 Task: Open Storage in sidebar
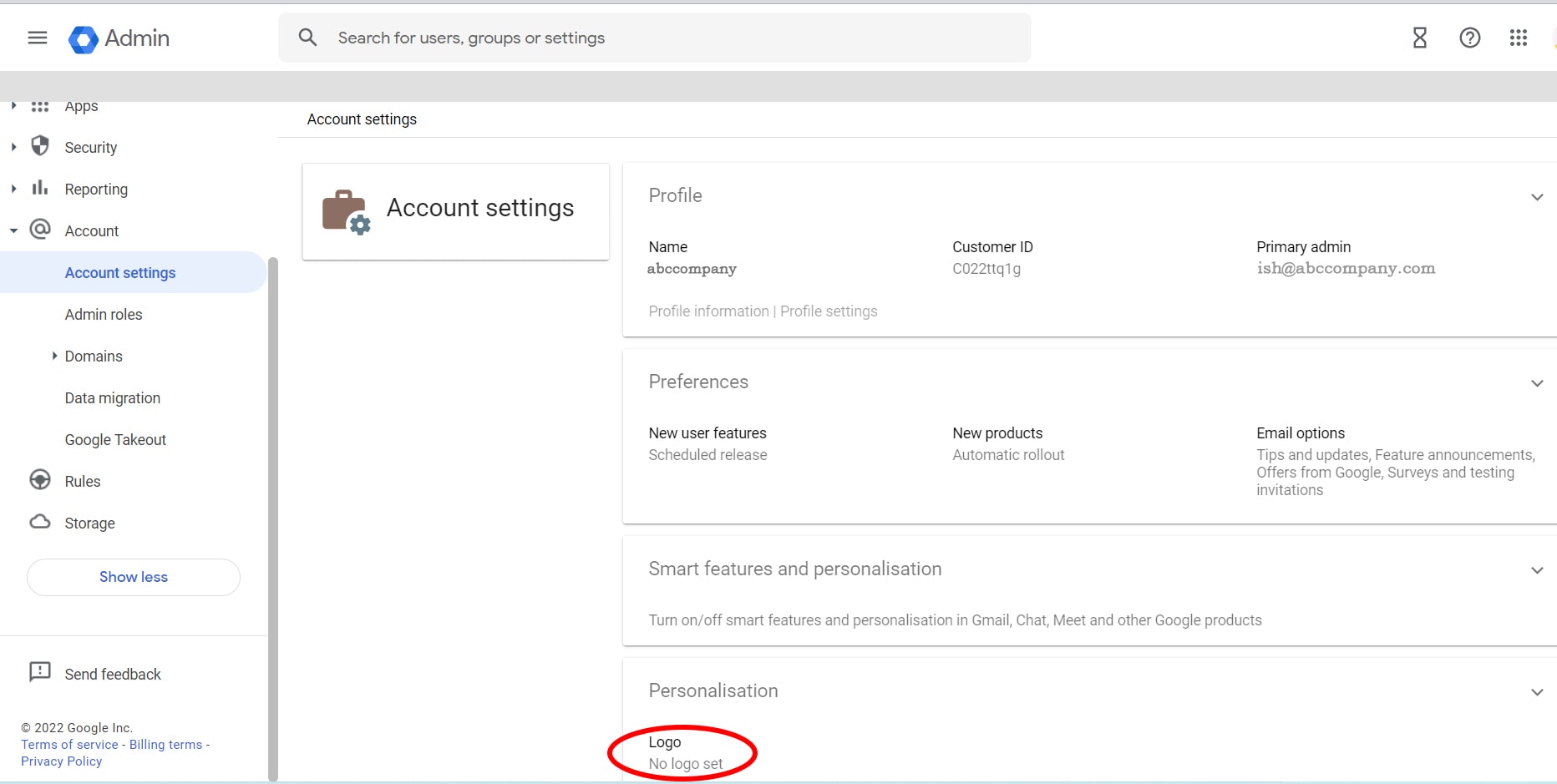click(x=90, y=524)
